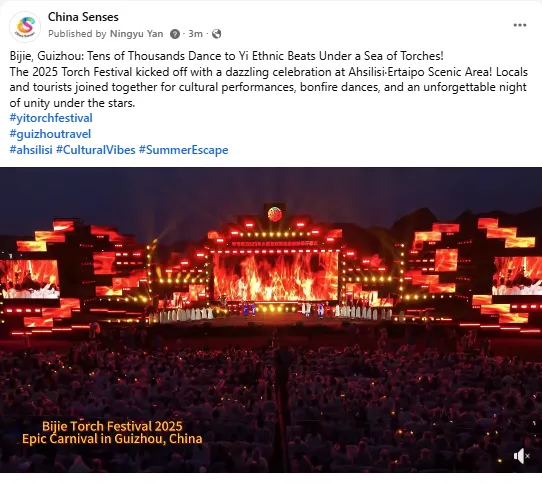This screenshot has height=484, width=542.
Task: Click the China Senses profile logo
Action: (25, 27)
